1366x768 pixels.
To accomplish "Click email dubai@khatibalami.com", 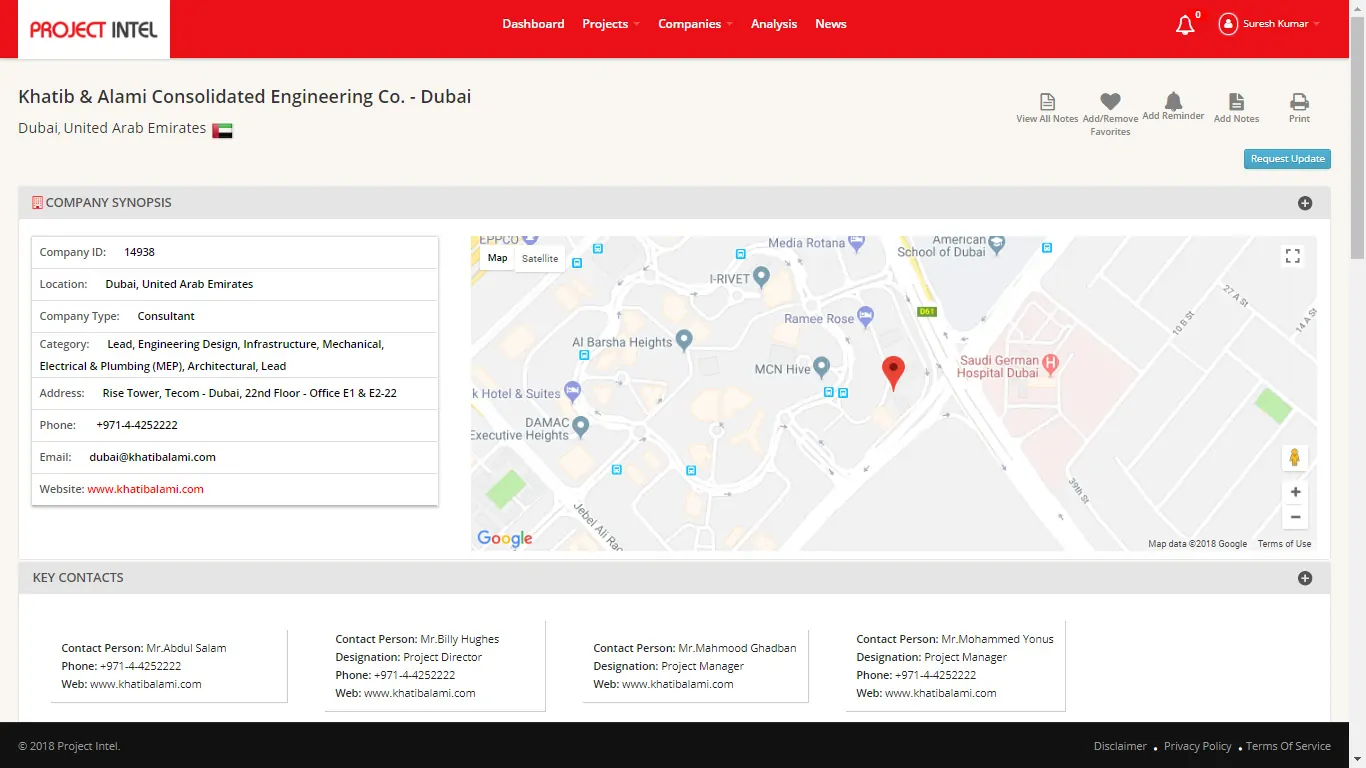I will (153, 457).
